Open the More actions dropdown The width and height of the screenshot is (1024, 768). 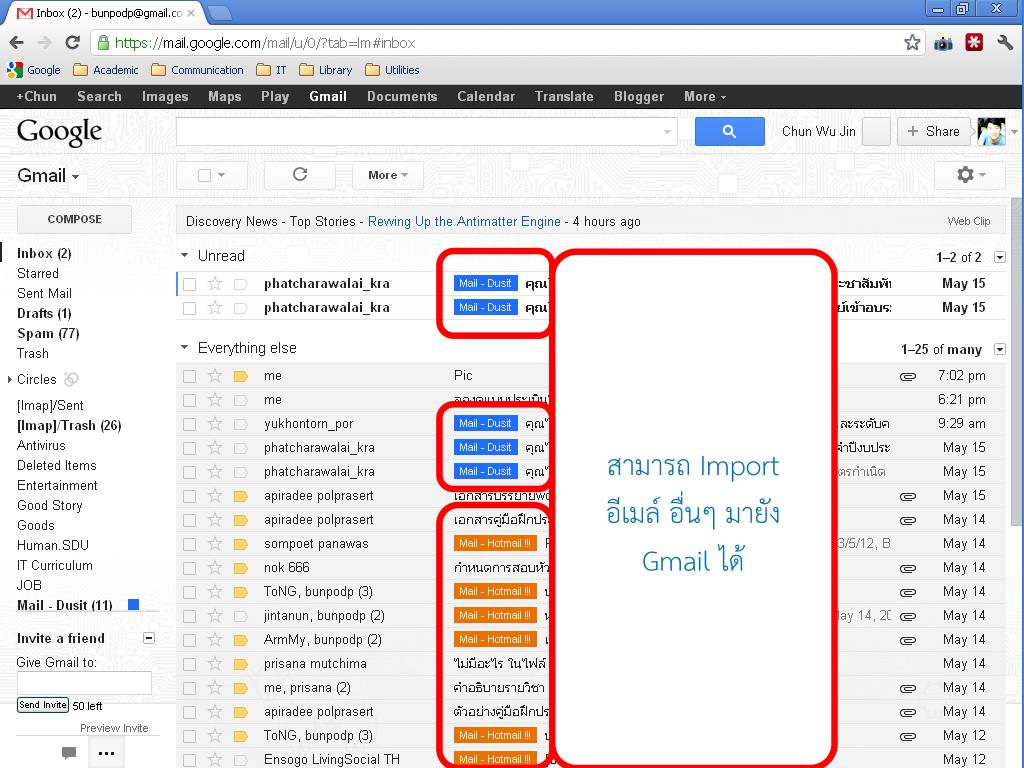pos(388,175)
